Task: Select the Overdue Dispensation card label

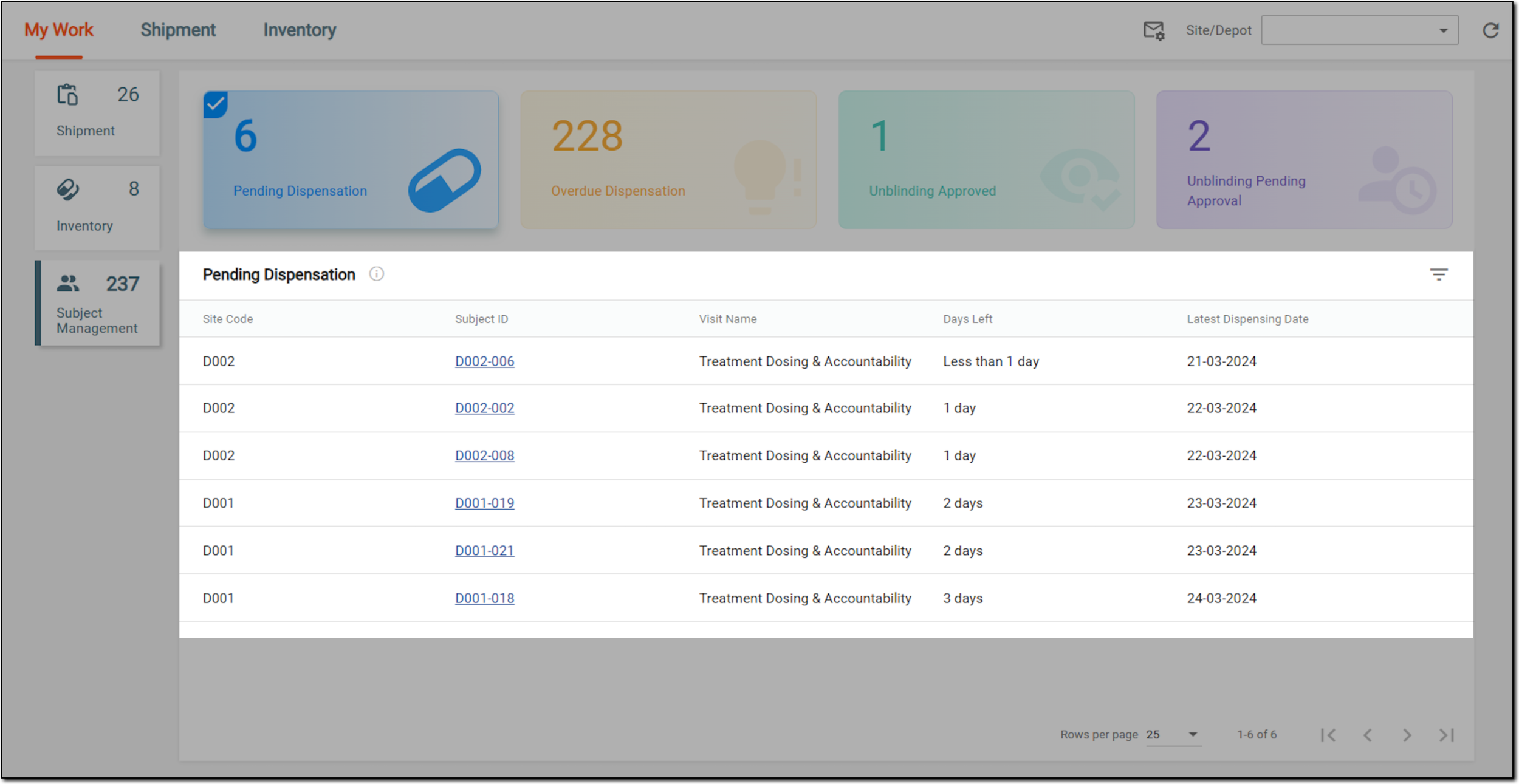Action: pyautogui.click(x=618, y=191)
